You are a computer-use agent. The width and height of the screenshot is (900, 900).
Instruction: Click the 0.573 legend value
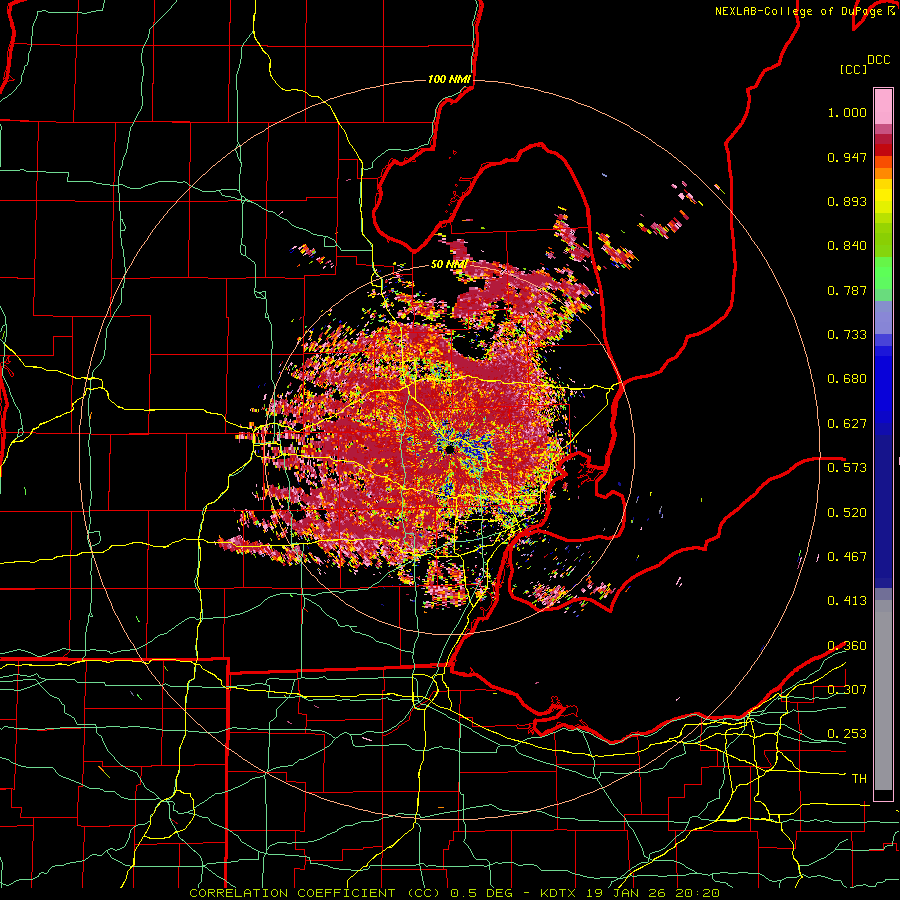click(847, 468)
